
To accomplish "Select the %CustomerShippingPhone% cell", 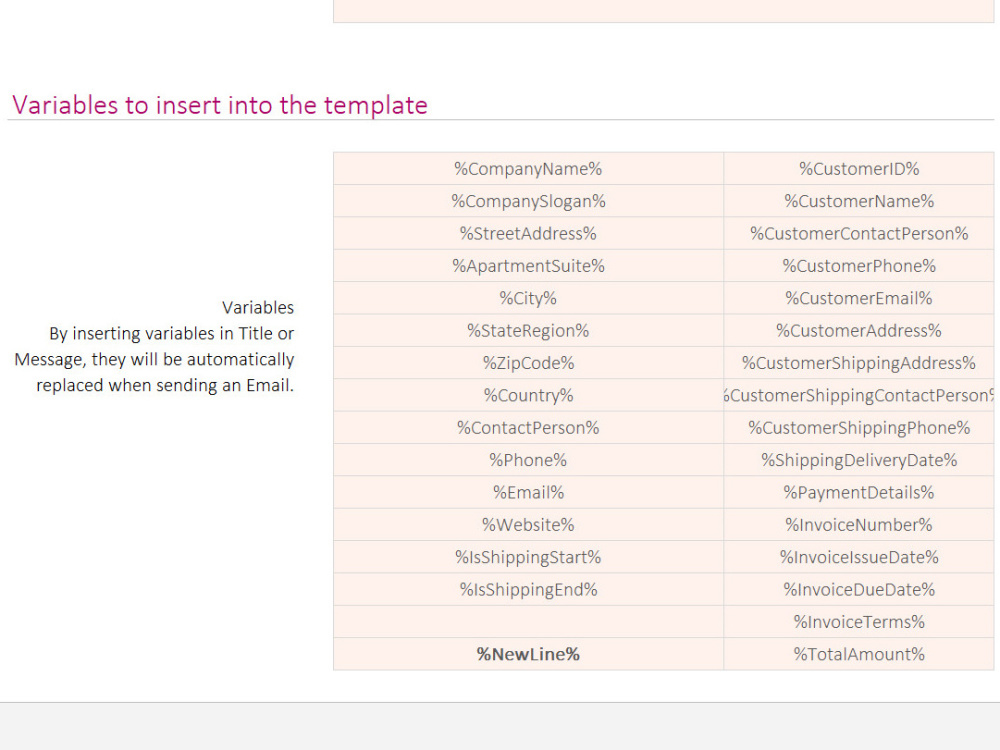I will click(x=859, y=428).
